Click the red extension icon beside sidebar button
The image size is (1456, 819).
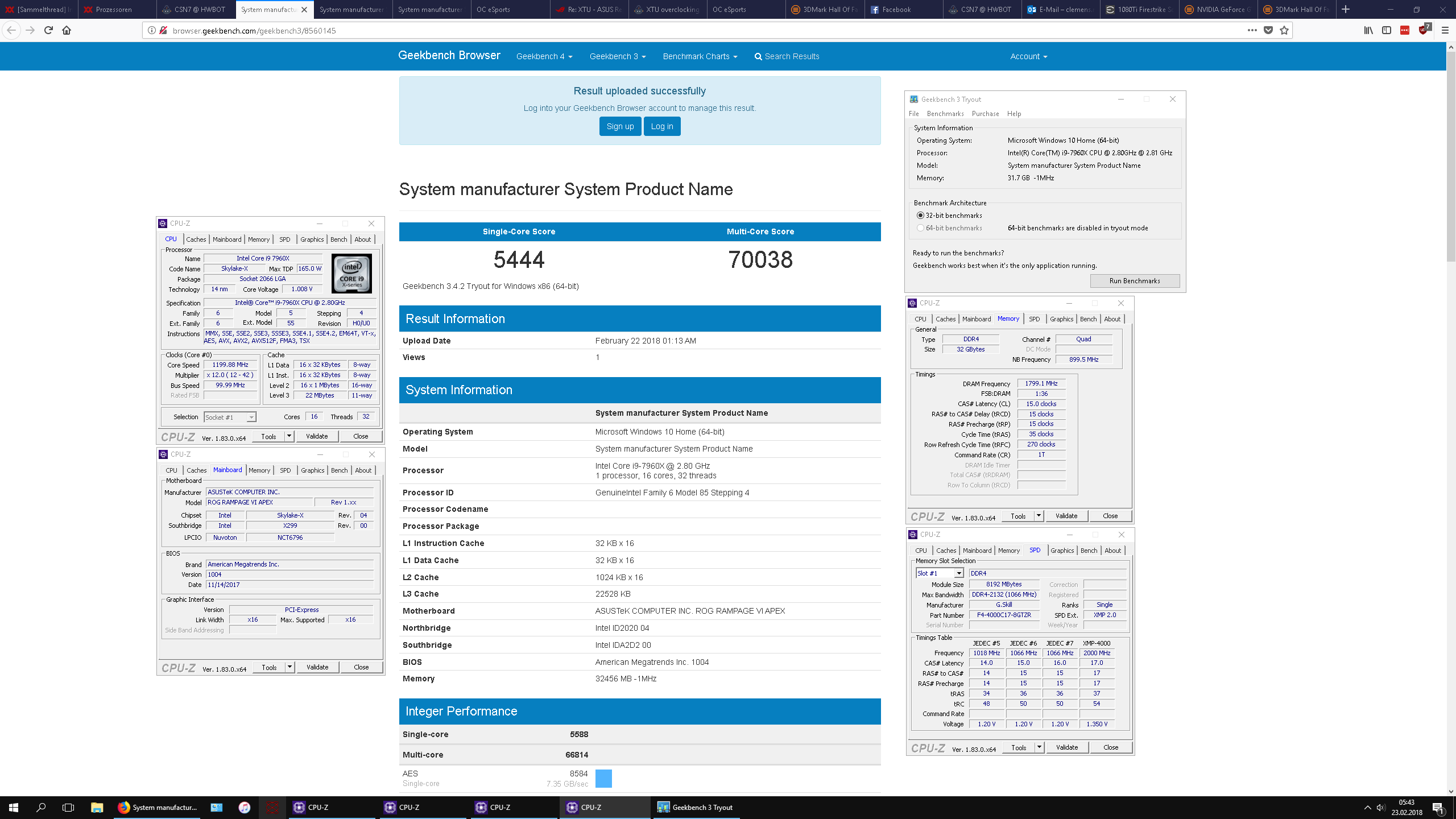tap(1405, 30)
